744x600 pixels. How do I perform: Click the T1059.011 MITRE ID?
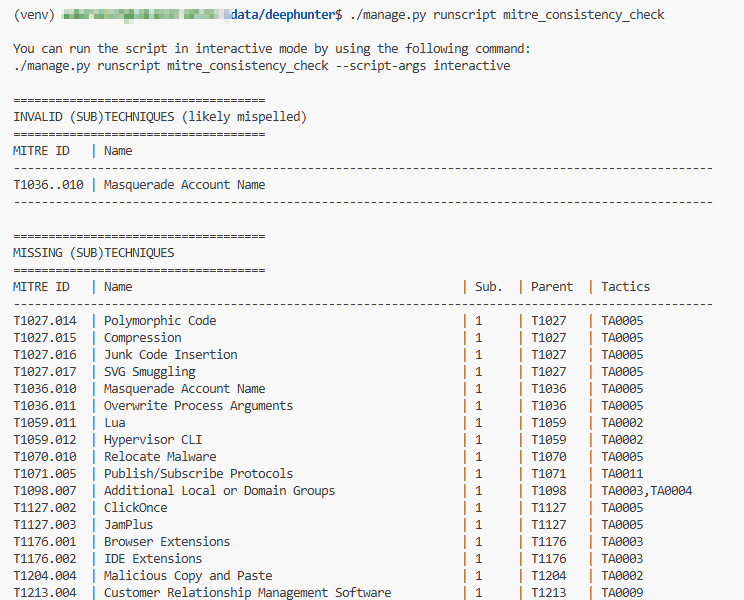click(45, 423)
